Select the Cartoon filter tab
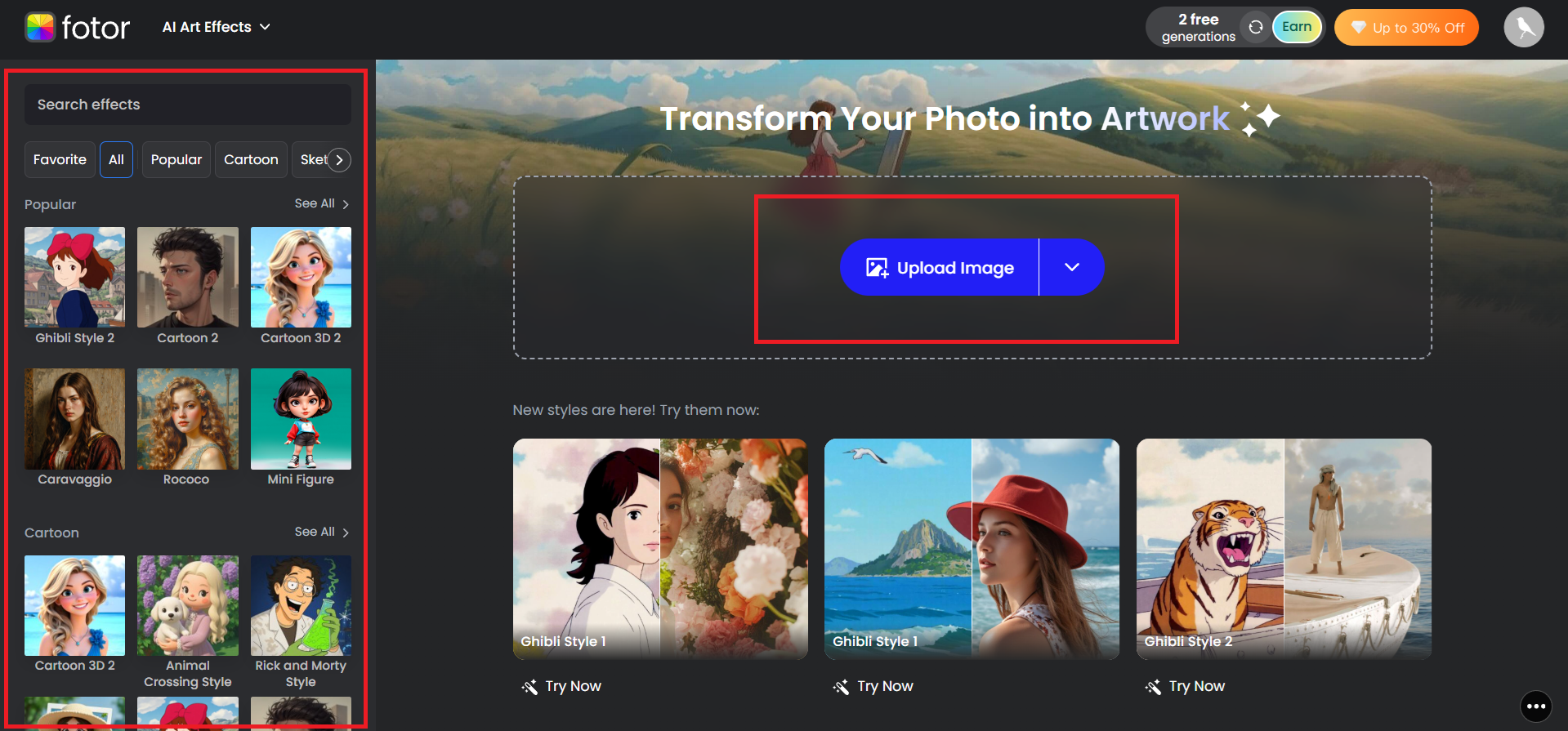1568x731 pixels. pos(251,159)
